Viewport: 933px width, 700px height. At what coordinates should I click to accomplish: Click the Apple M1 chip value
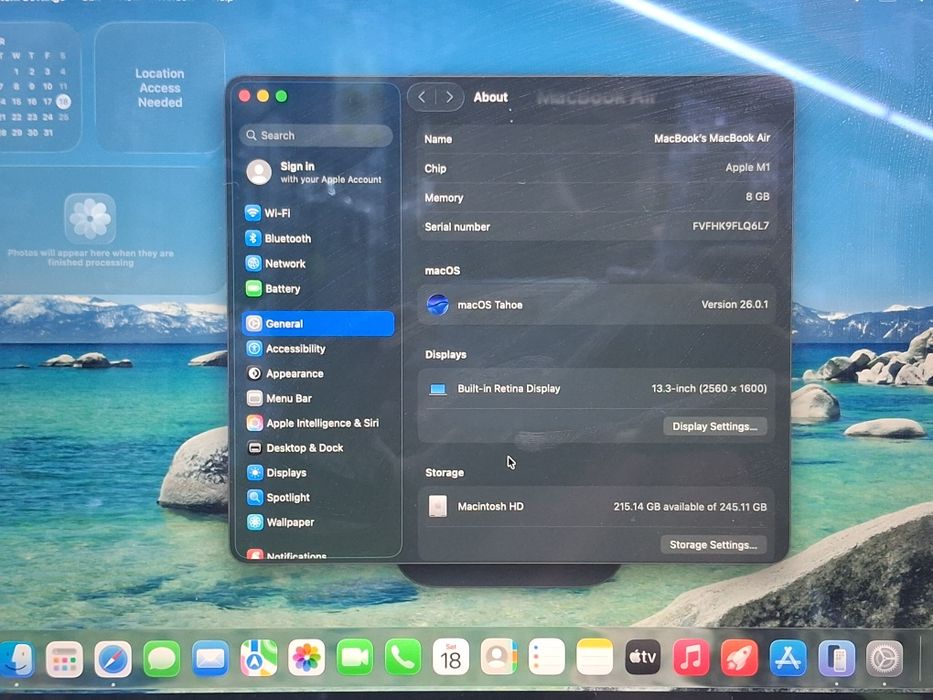[747, 167]
